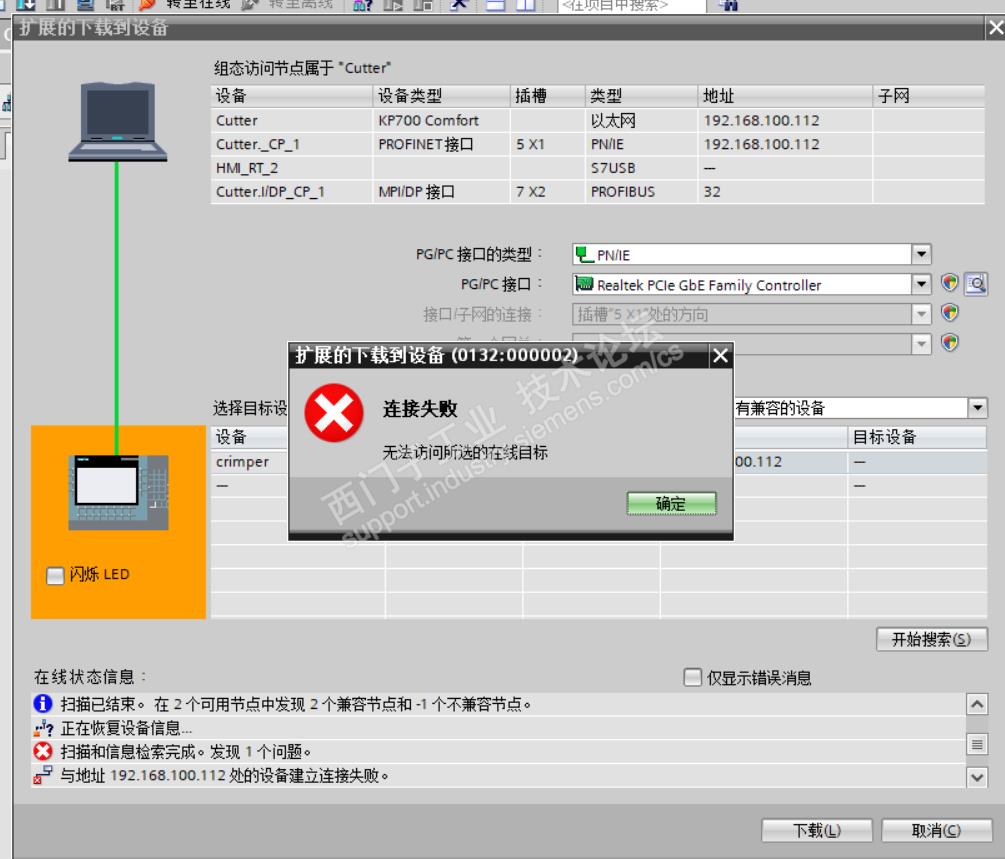Select the 以太网 type cell
The image size is (1005, 859).
pyautogui.click(x=641, y=121)
